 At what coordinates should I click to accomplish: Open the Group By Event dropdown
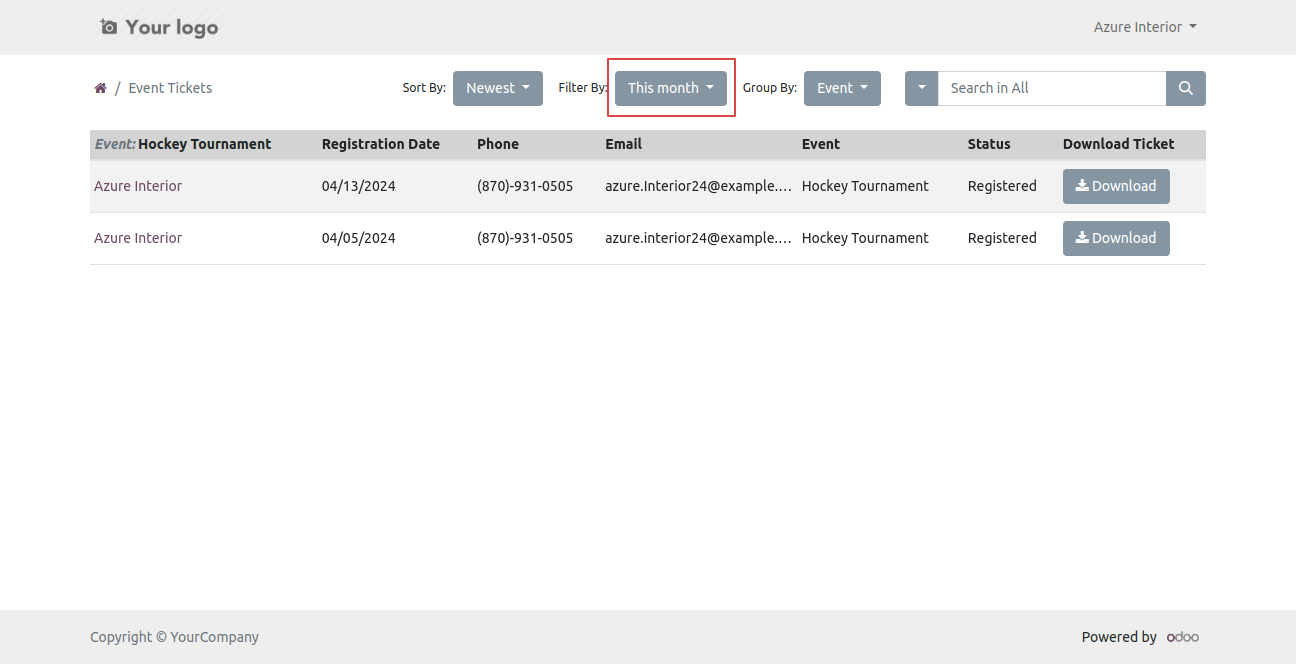[x=842, y=88]
